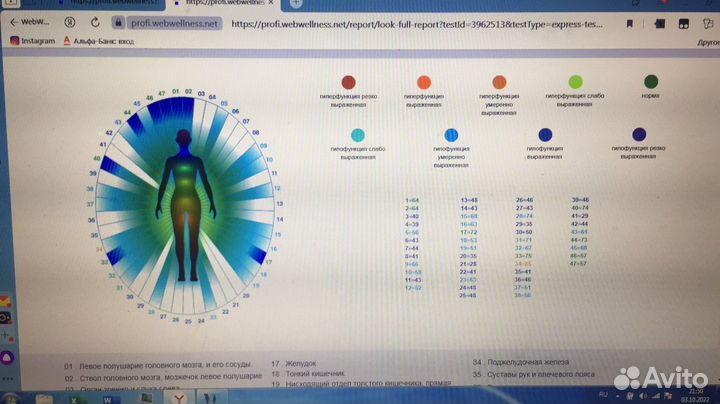Click the profi.webwellness.net domain in address bar
The height and width of the screenshot is (404, 720).
click(174, 23)
